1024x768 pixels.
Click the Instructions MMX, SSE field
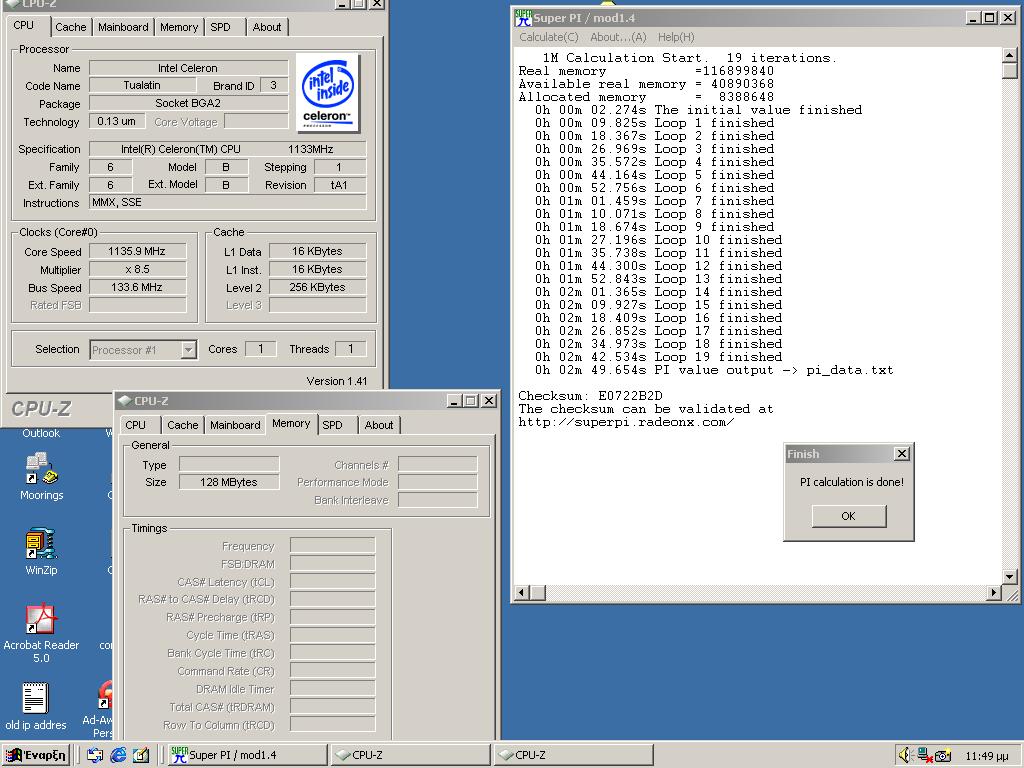click(227, 202)
